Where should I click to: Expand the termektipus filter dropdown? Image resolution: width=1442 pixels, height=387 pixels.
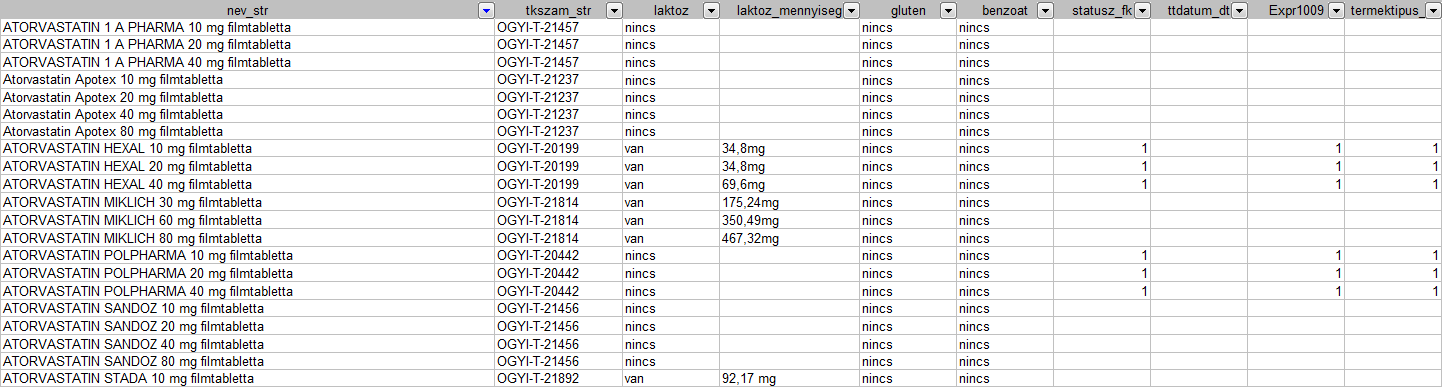tap(1433, 10)
